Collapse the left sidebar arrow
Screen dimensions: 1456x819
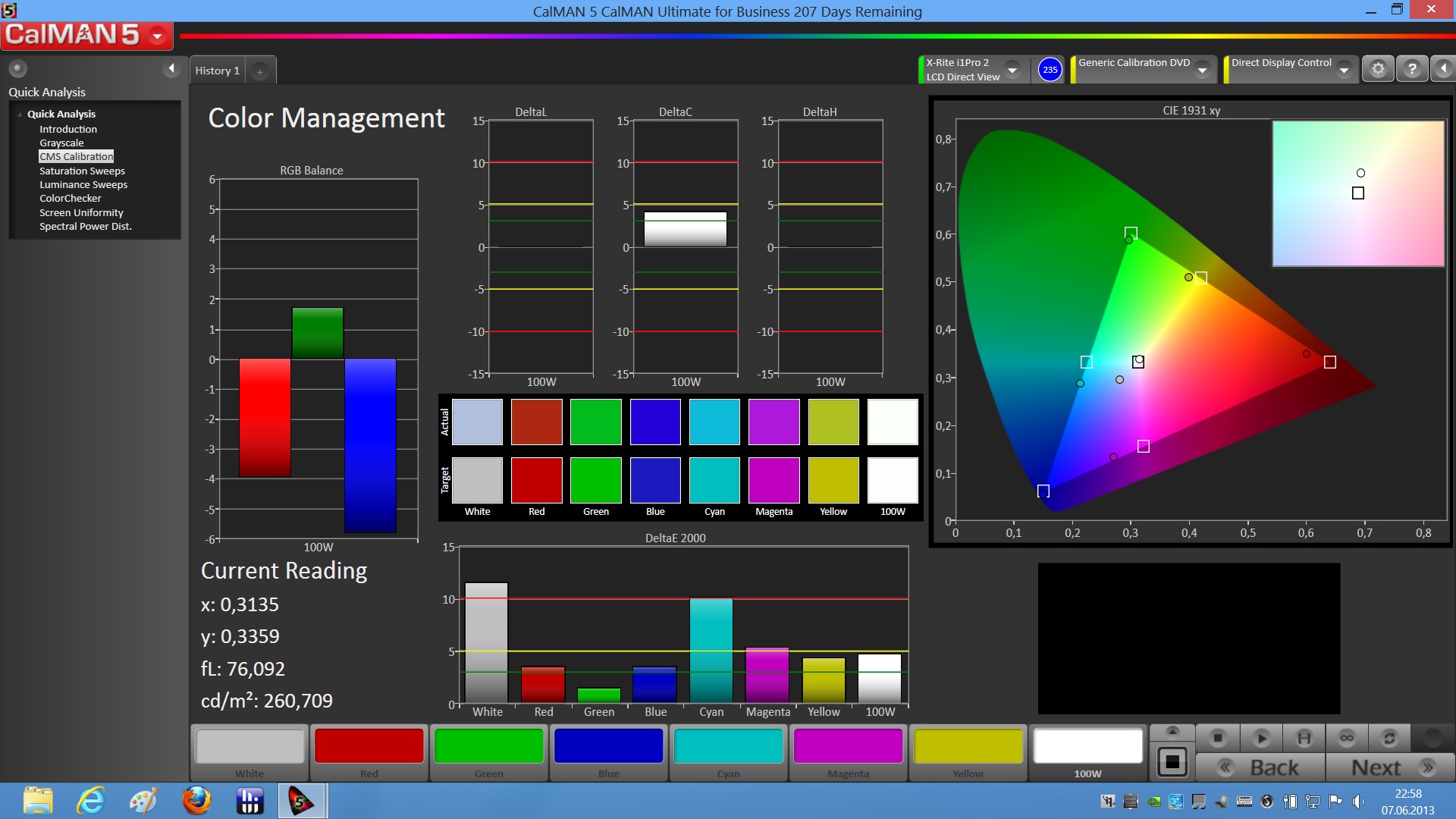pyautogui.click(x=171, y=69)
